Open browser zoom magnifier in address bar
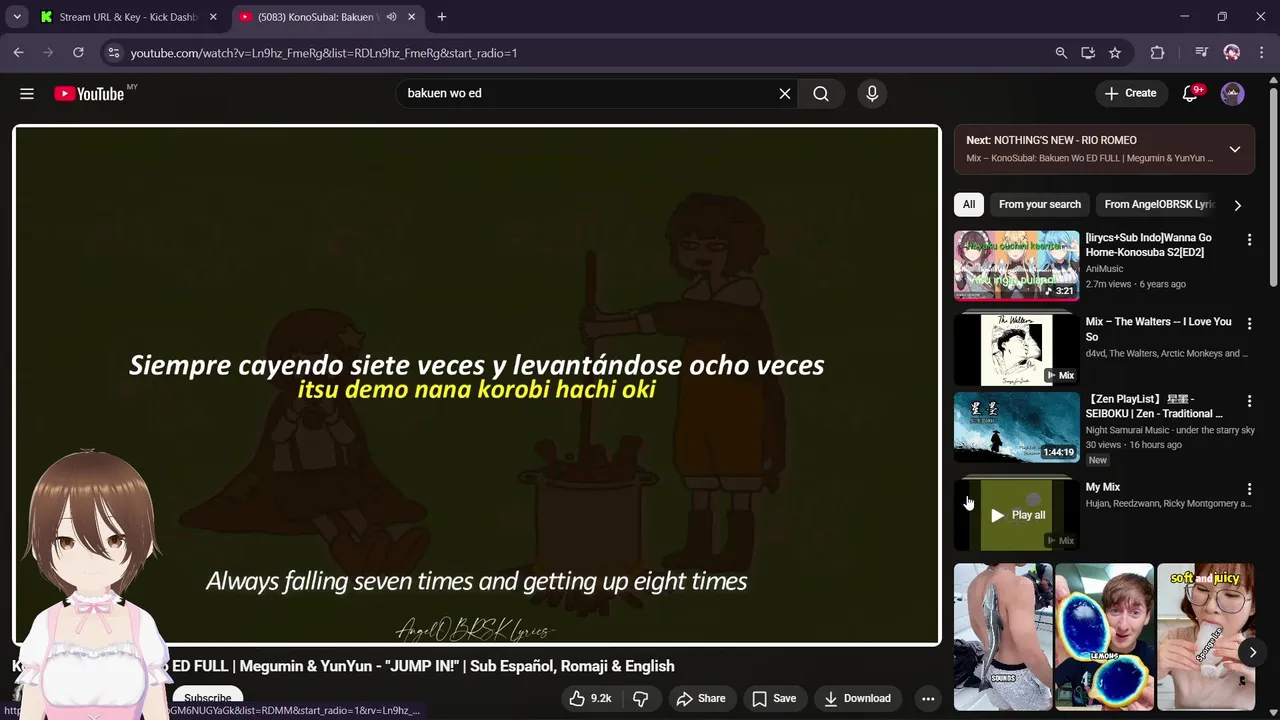 1061,53
